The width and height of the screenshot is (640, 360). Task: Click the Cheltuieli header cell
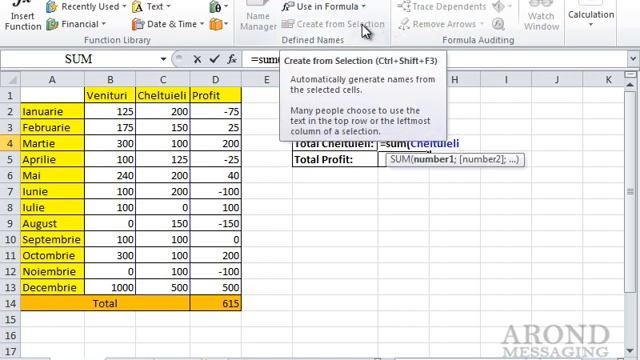(x=163, y=96)
